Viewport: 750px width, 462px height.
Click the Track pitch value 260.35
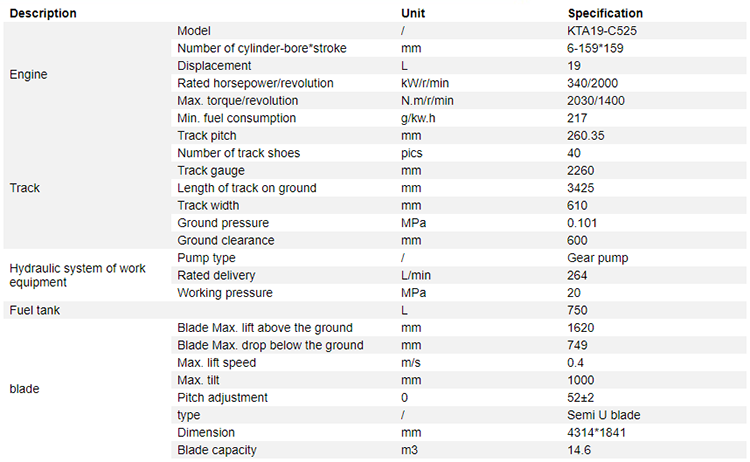pos(585,135)
